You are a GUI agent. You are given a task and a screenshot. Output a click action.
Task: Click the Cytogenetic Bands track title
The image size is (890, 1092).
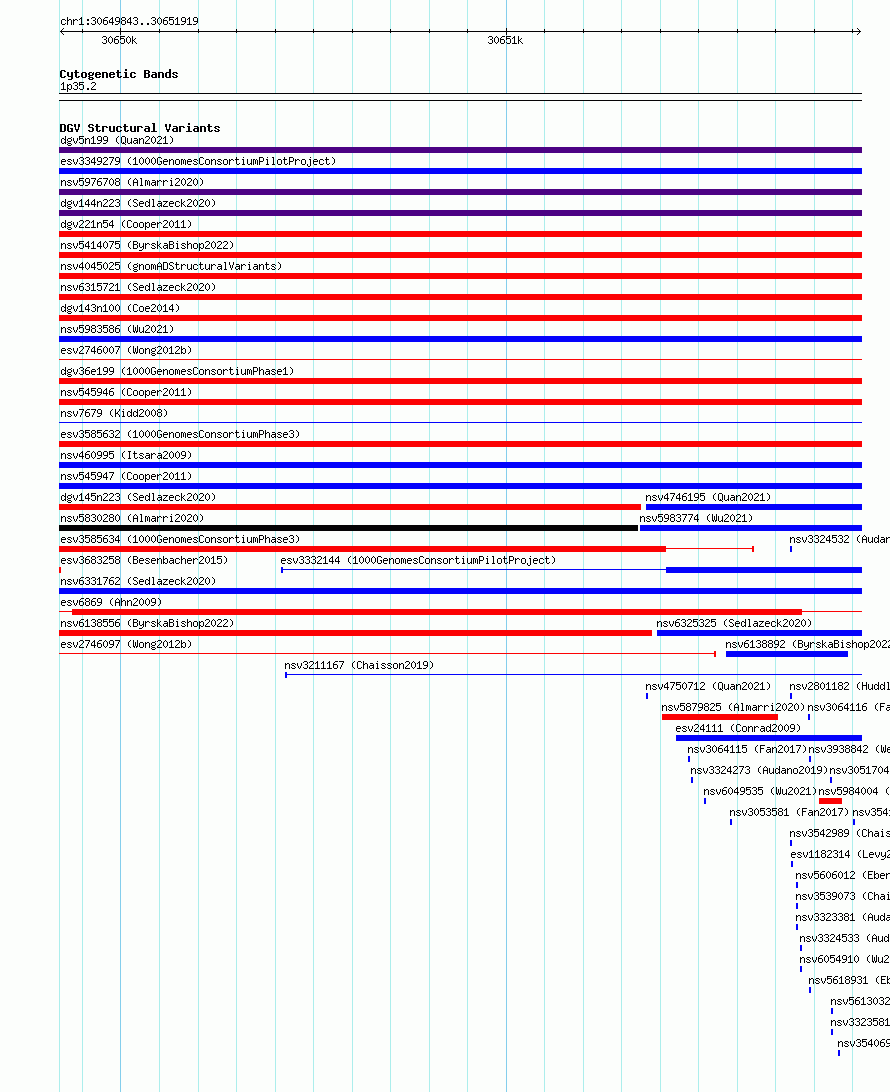point(119,74)
